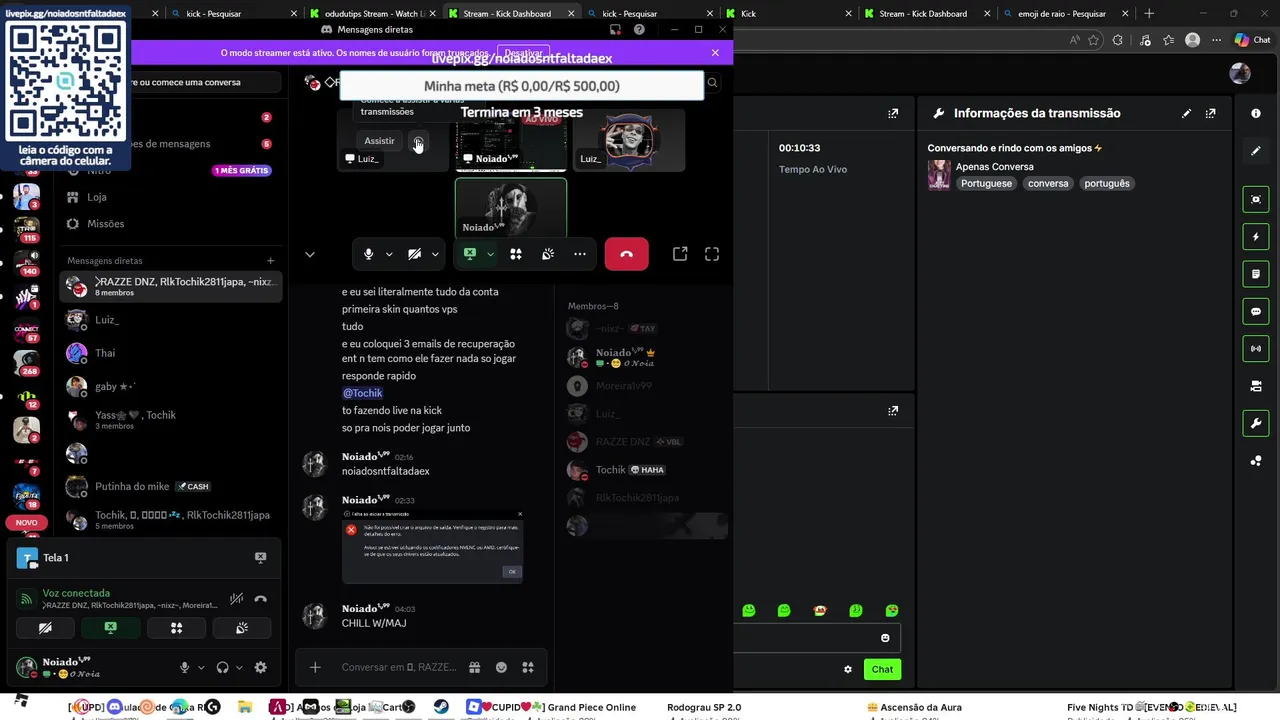The image size is (1280, 720).
Task: Switch to odudutips Stream browser tab
Action: pos(372,14)
